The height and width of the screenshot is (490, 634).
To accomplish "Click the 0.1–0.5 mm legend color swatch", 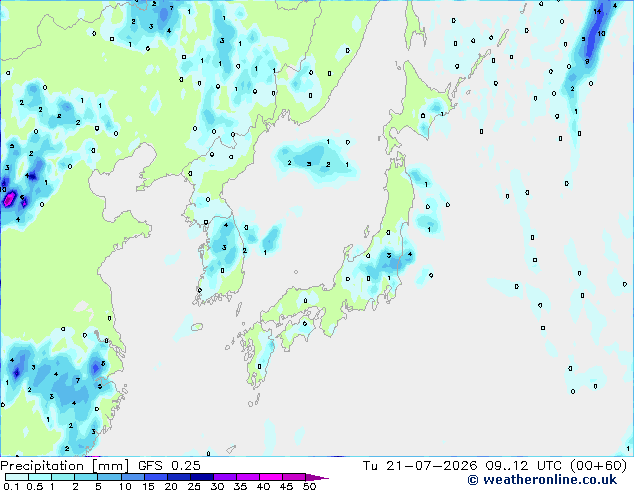I will pos(17,477).
